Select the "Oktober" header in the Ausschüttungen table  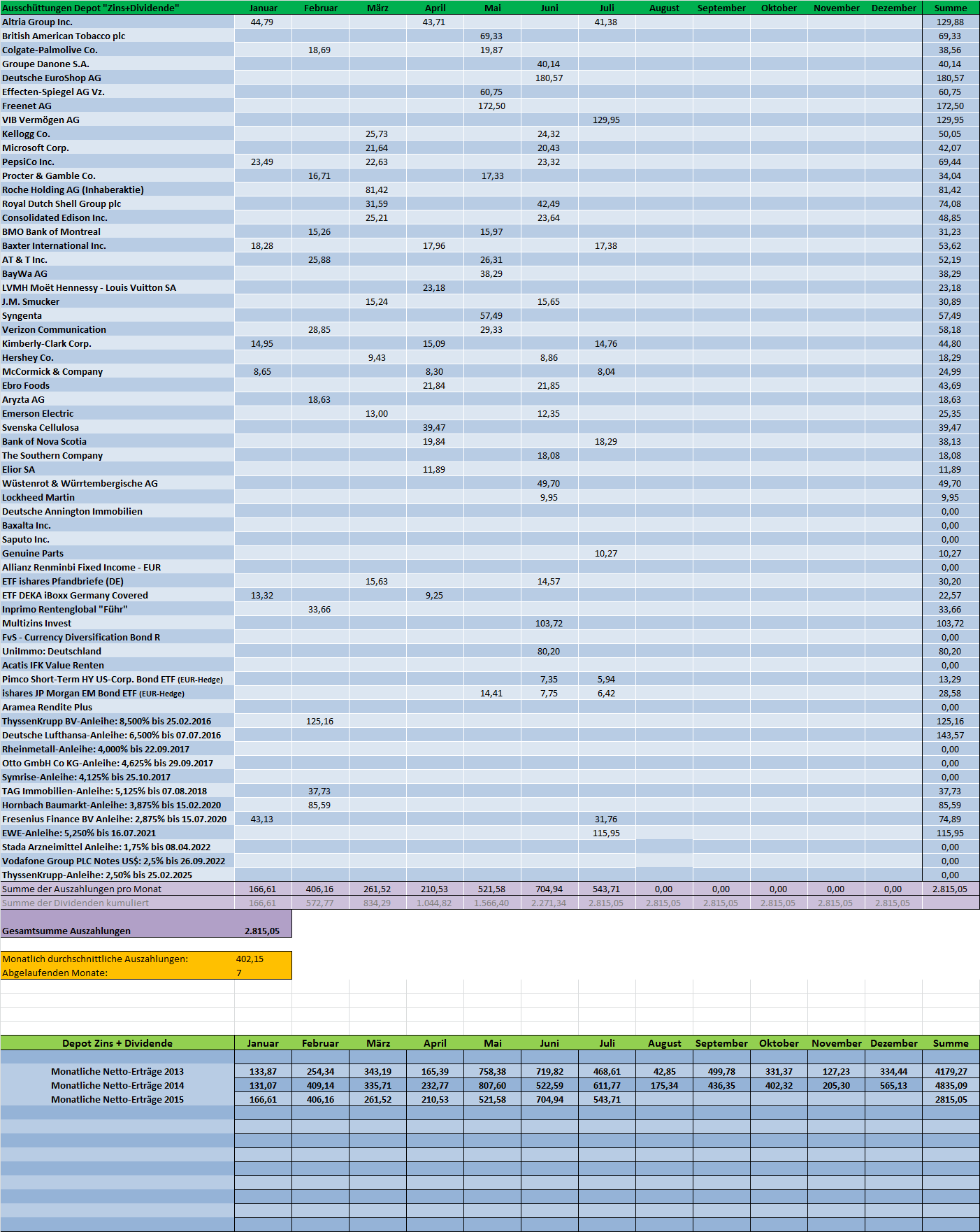coord(779,8)
